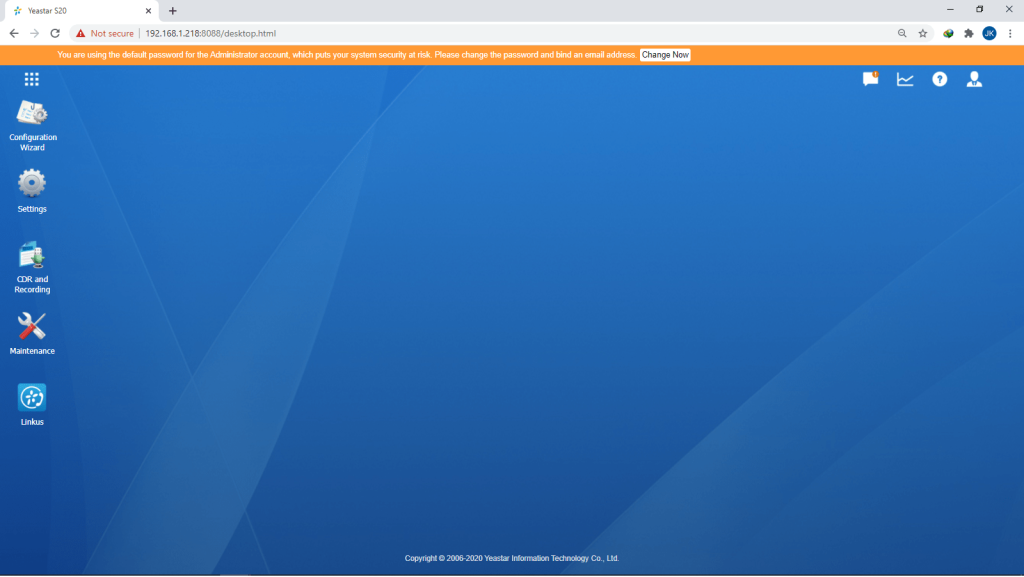The image size is (1024, 577).
Task: View event notification messages icon
Action: tap(871, 79)
